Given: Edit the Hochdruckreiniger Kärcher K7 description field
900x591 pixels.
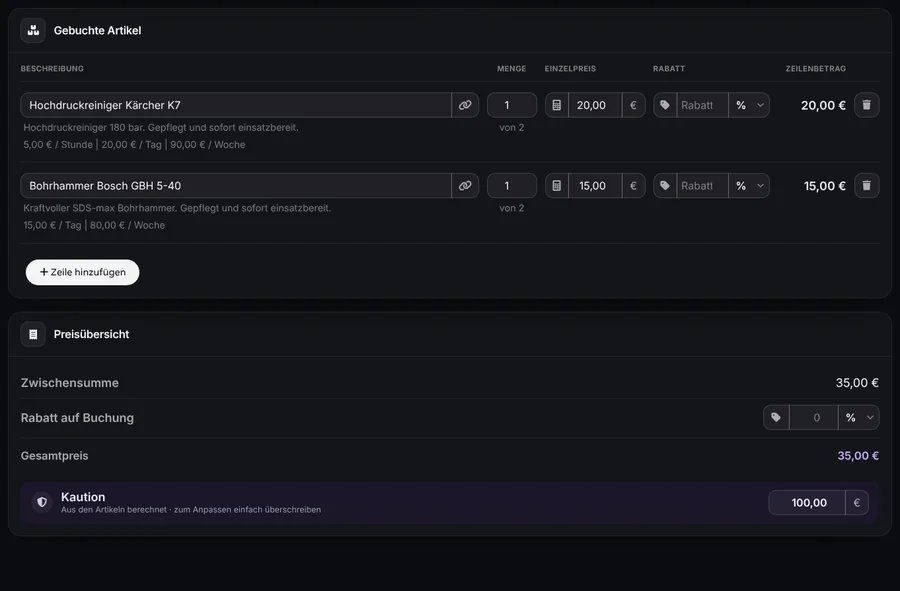Looking at the screenshot, I should (x=236, y=105).
